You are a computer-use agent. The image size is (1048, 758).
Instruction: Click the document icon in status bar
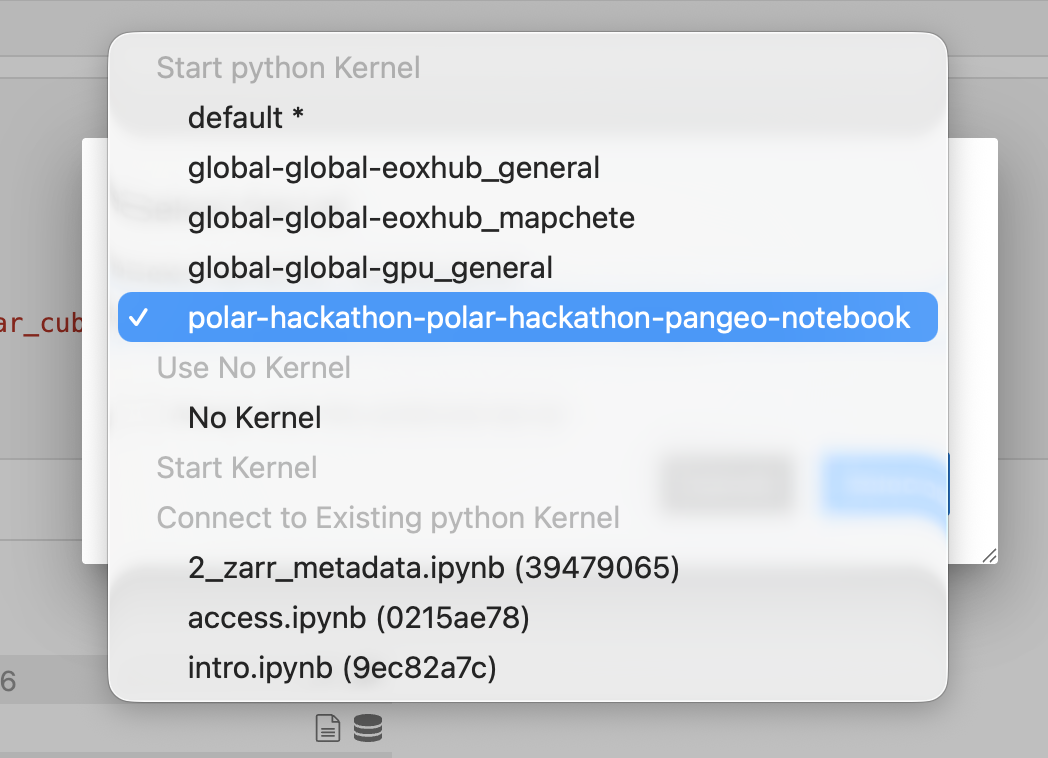point(328,728)
